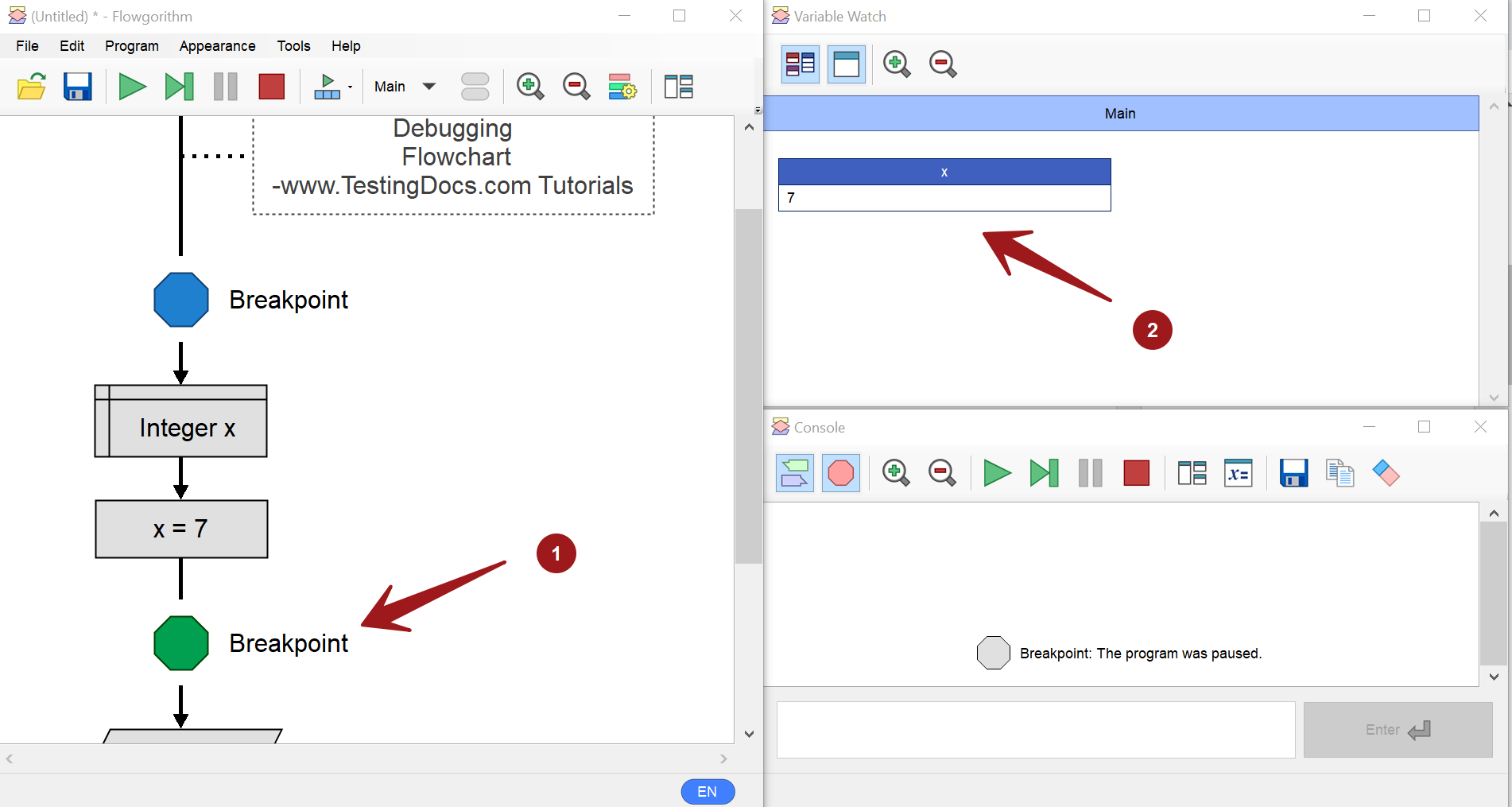Run the program with the green play button
The height and width of the screenshot is (807, 1512).
click(132, 87)
